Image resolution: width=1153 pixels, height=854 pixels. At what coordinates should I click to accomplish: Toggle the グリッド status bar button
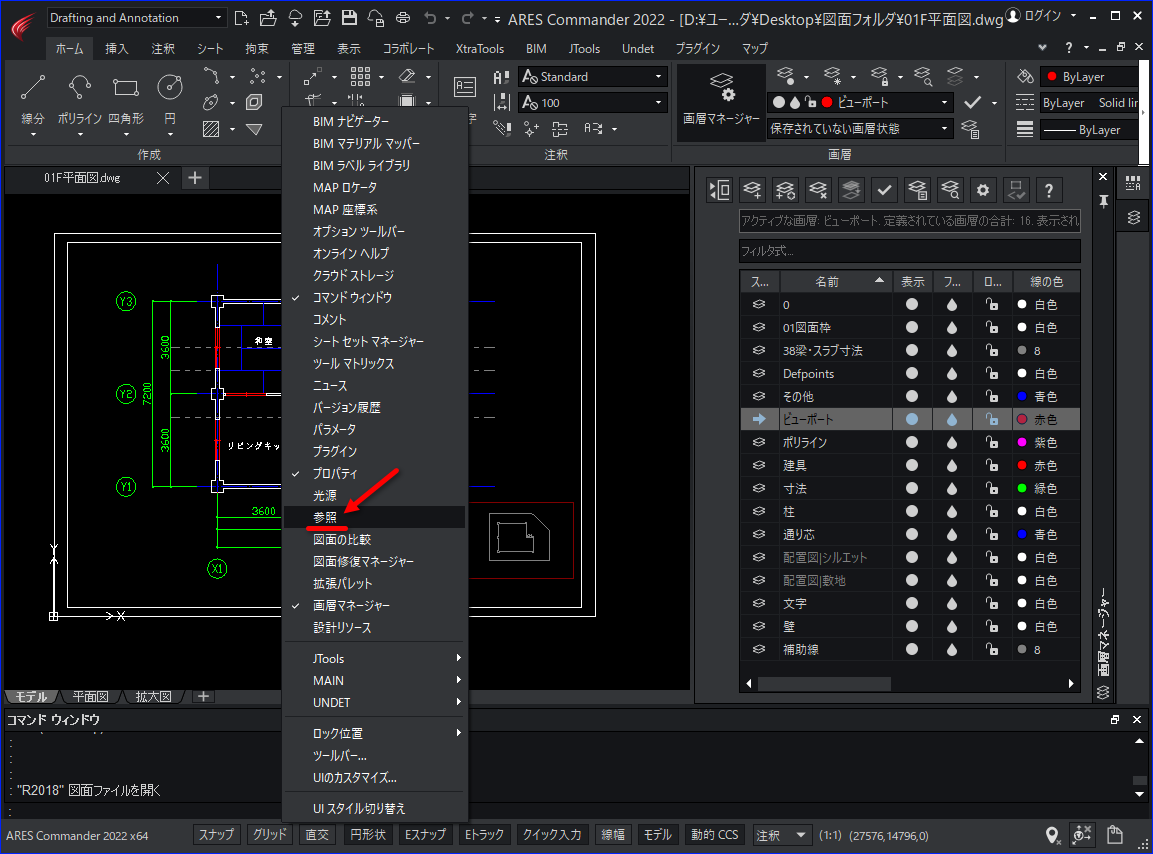[270, 835]
